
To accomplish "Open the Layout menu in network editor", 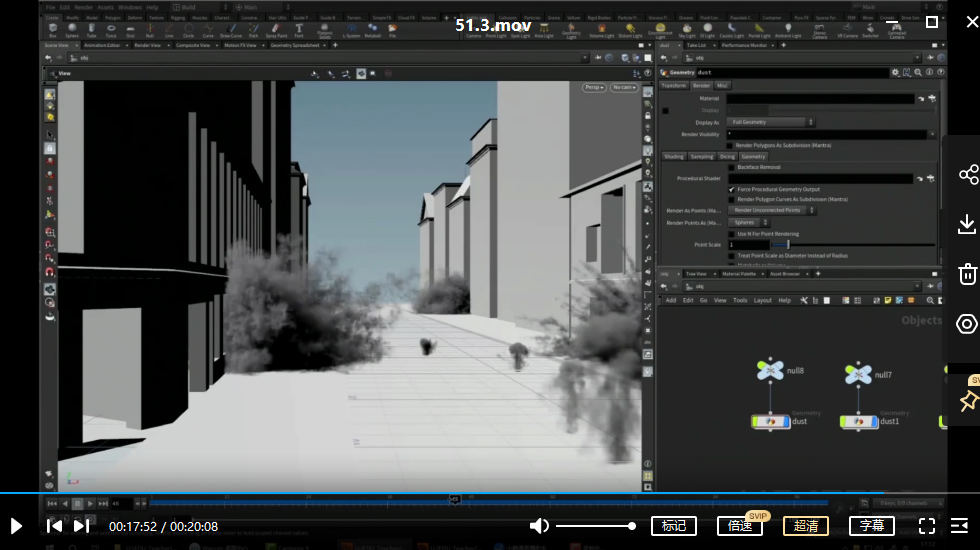I will (x=762, y=300).
